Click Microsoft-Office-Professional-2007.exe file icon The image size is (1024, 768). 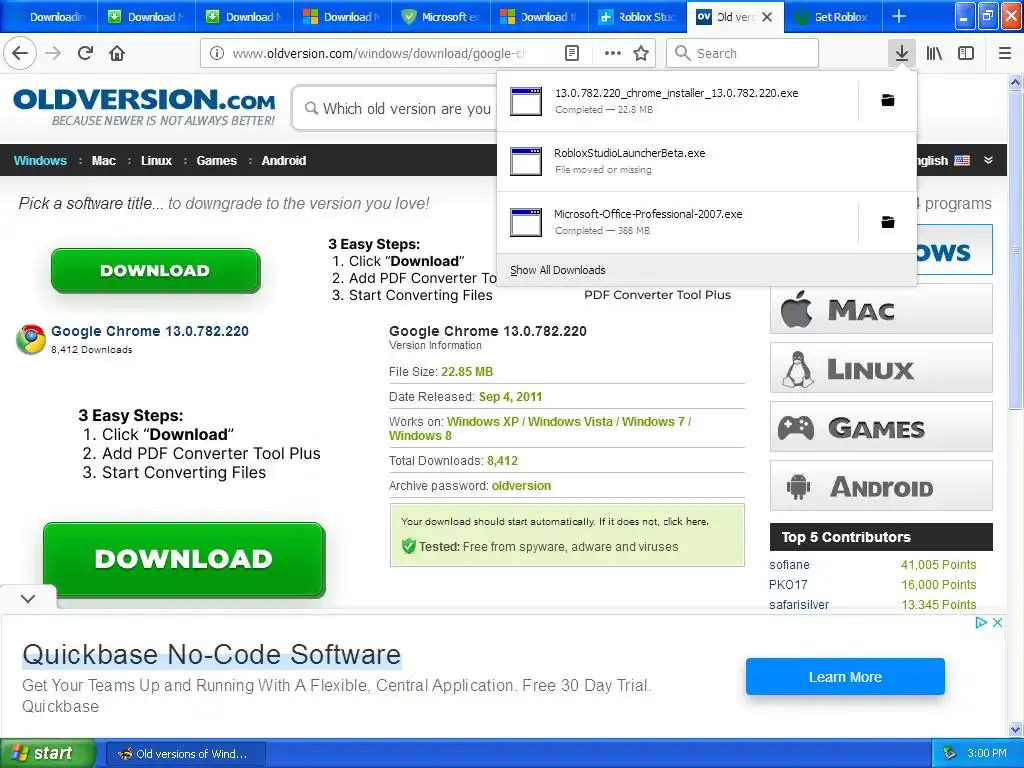click(526, 222)
